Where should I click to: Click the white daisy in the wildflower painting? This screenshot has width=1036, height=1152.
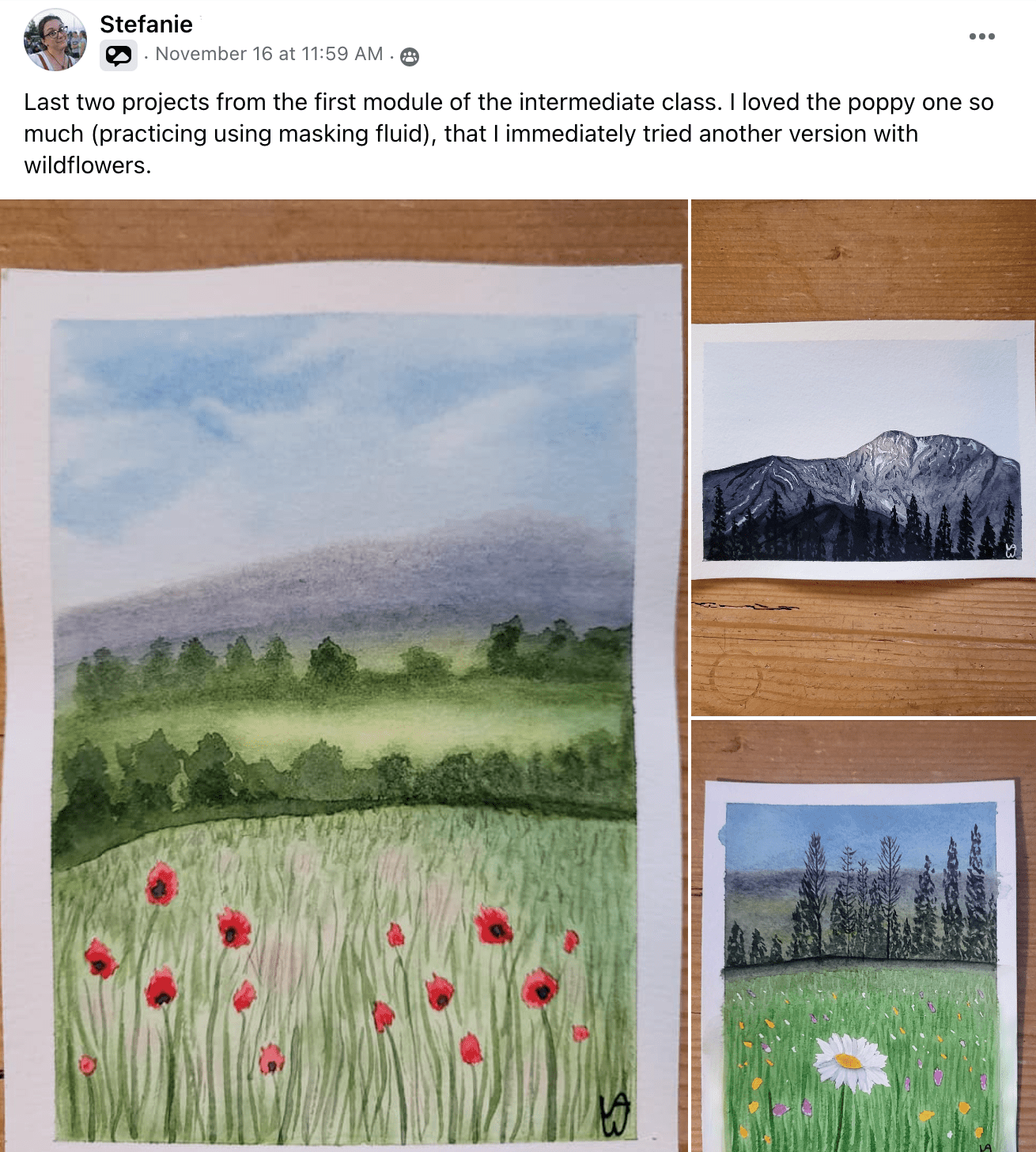point(851,1061)
